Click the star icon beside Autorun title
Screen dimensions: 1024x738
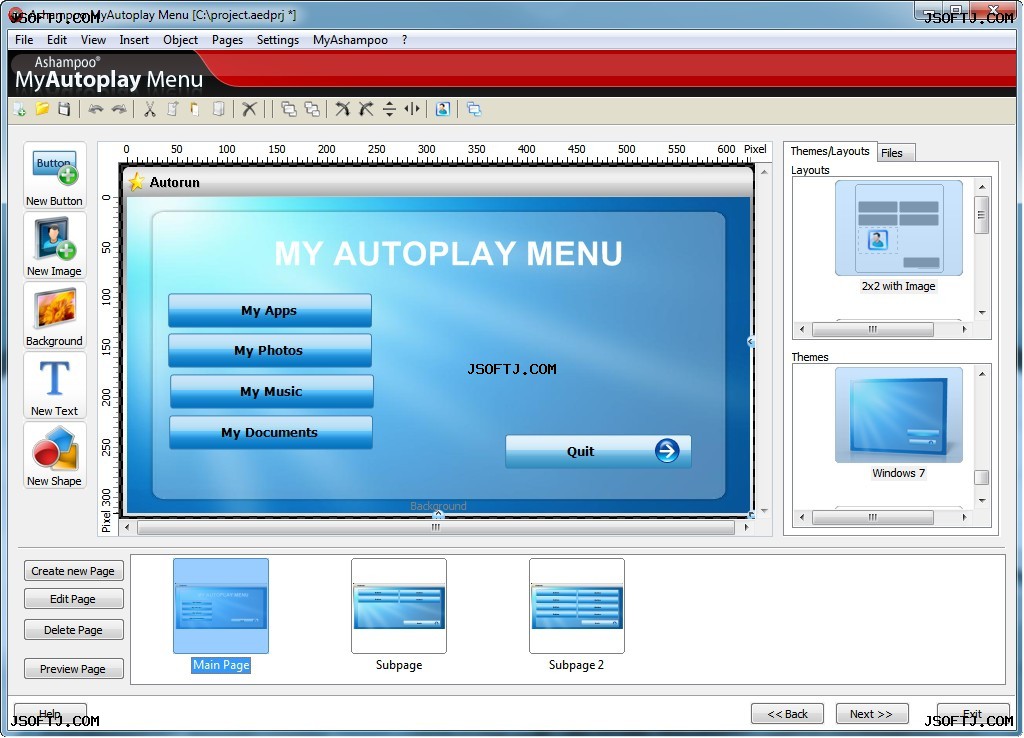pos(136,182)
